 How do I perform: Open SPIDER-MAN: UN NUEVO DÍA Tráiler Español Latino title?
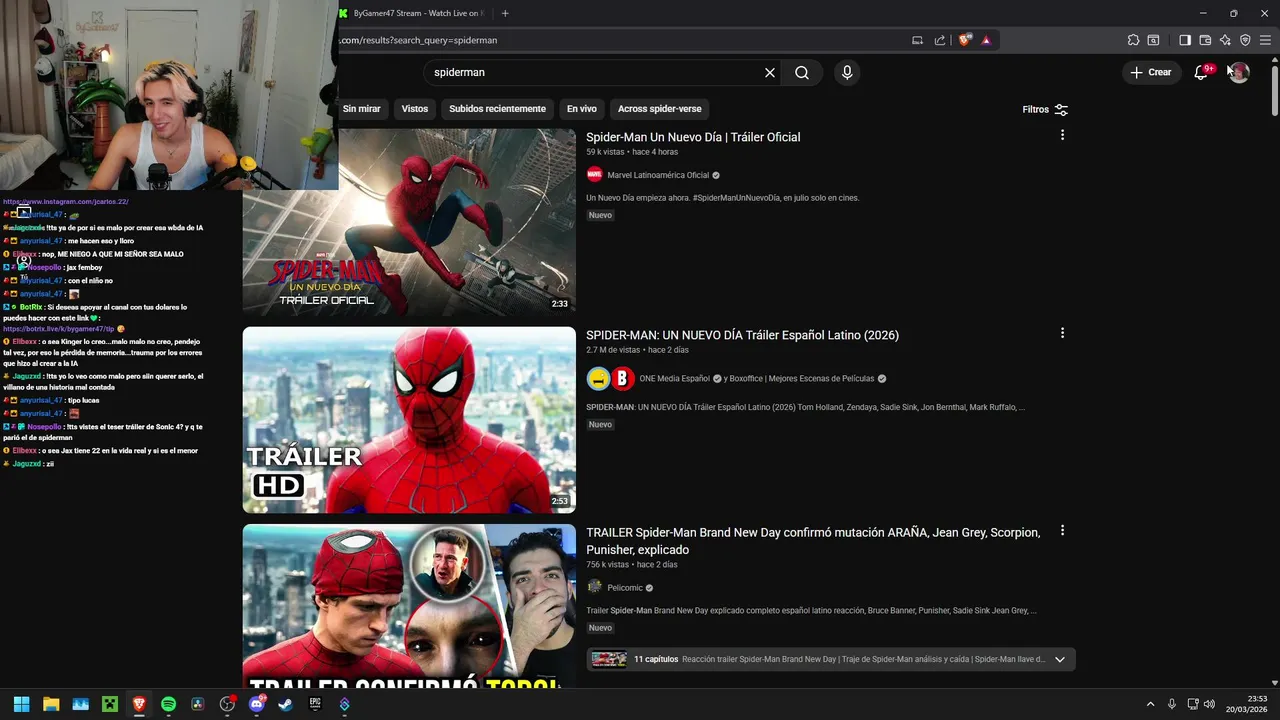(742, 335)
